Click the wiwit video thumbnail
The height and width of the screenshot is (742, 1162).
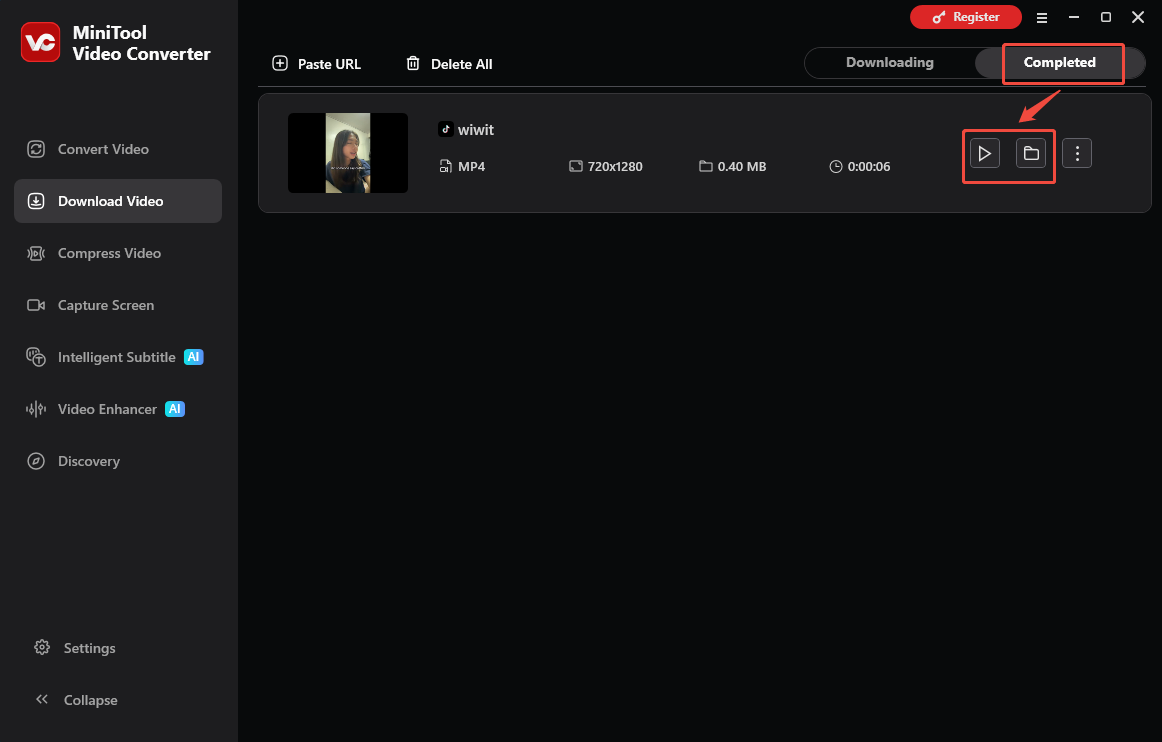(348, 153)
